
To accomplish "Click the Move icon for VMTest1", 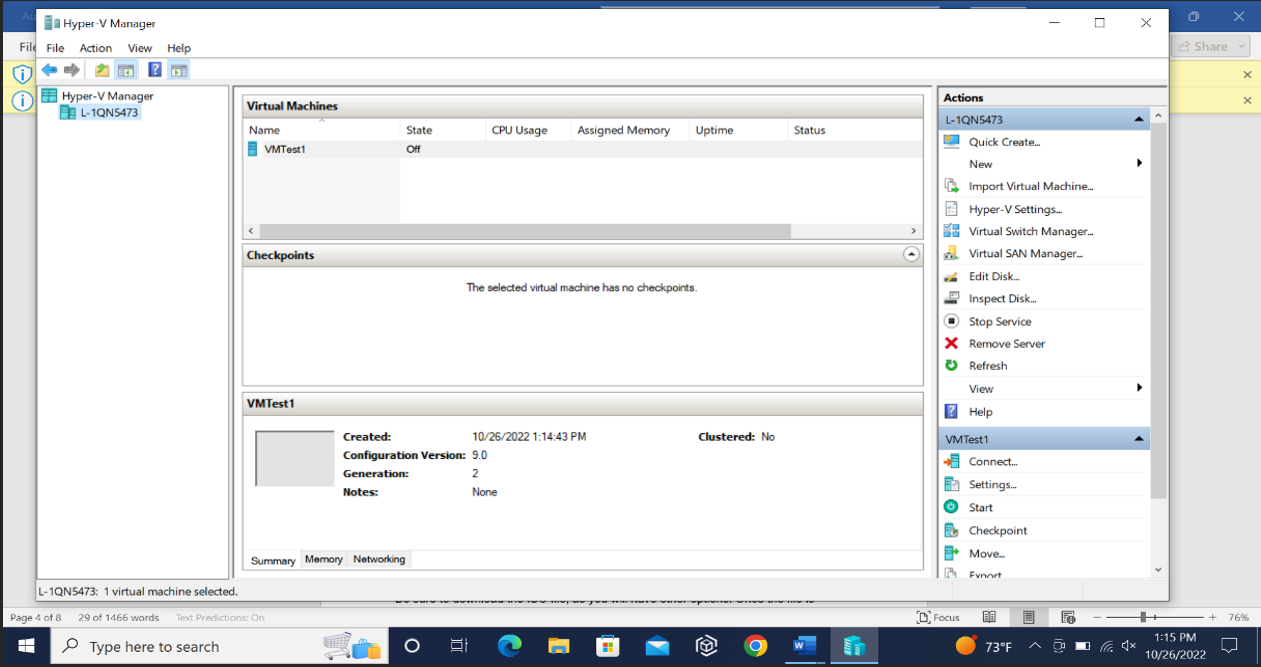I will click(952, 553).
